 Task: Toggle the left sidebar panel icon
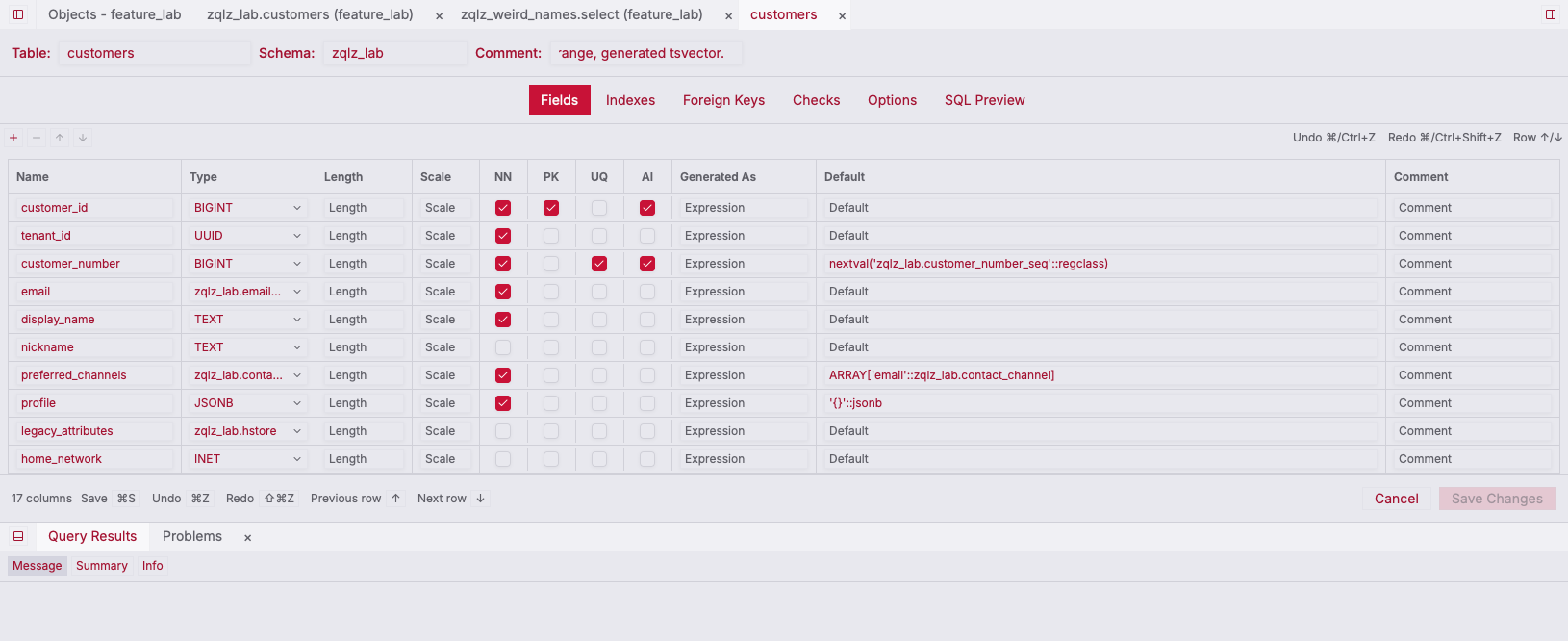[x=18, y=14]
